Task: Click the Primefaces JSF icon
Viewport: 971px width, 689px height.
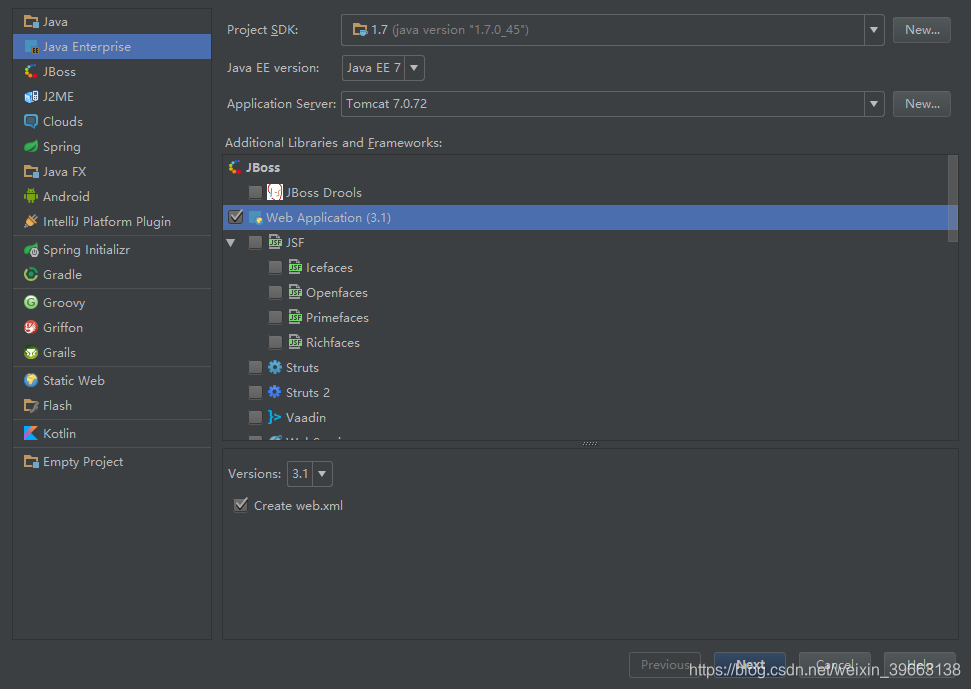Action: tap(295, 318)
